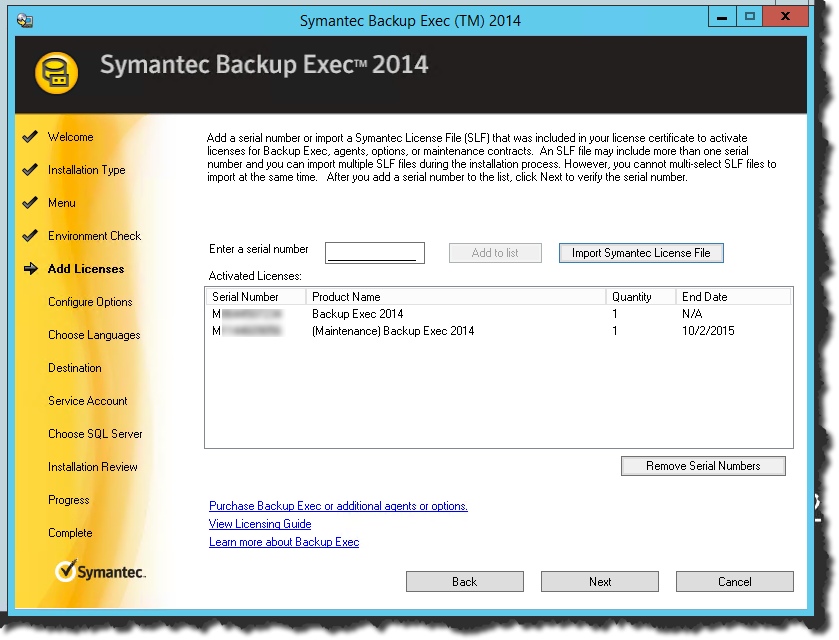Click the Symantec Backup Exec title bar icon
The image size is (839, 640).
(x=25, y=21)
